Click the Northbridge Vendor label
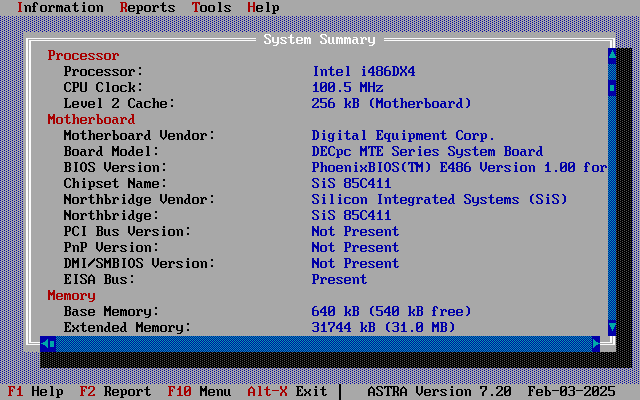Screen dimensions: 640x400 coord(139,199)
